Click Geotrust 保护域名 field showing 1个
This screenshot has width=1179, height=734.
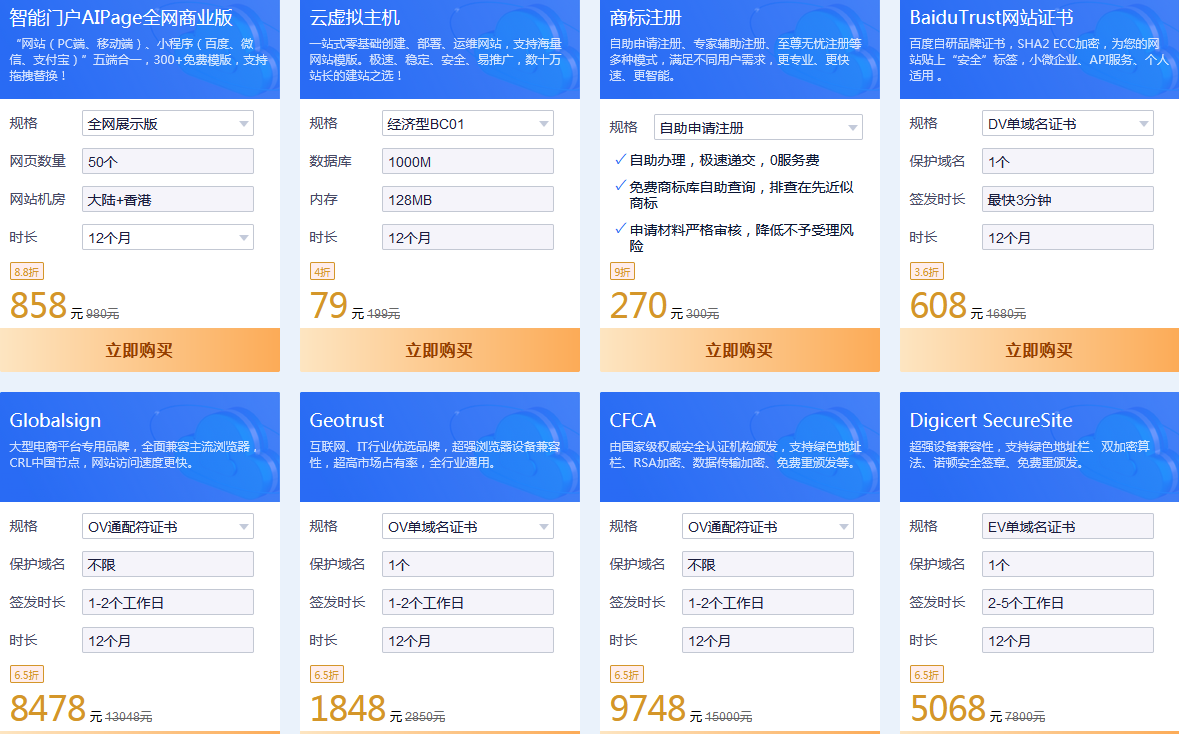coord(468,565)
